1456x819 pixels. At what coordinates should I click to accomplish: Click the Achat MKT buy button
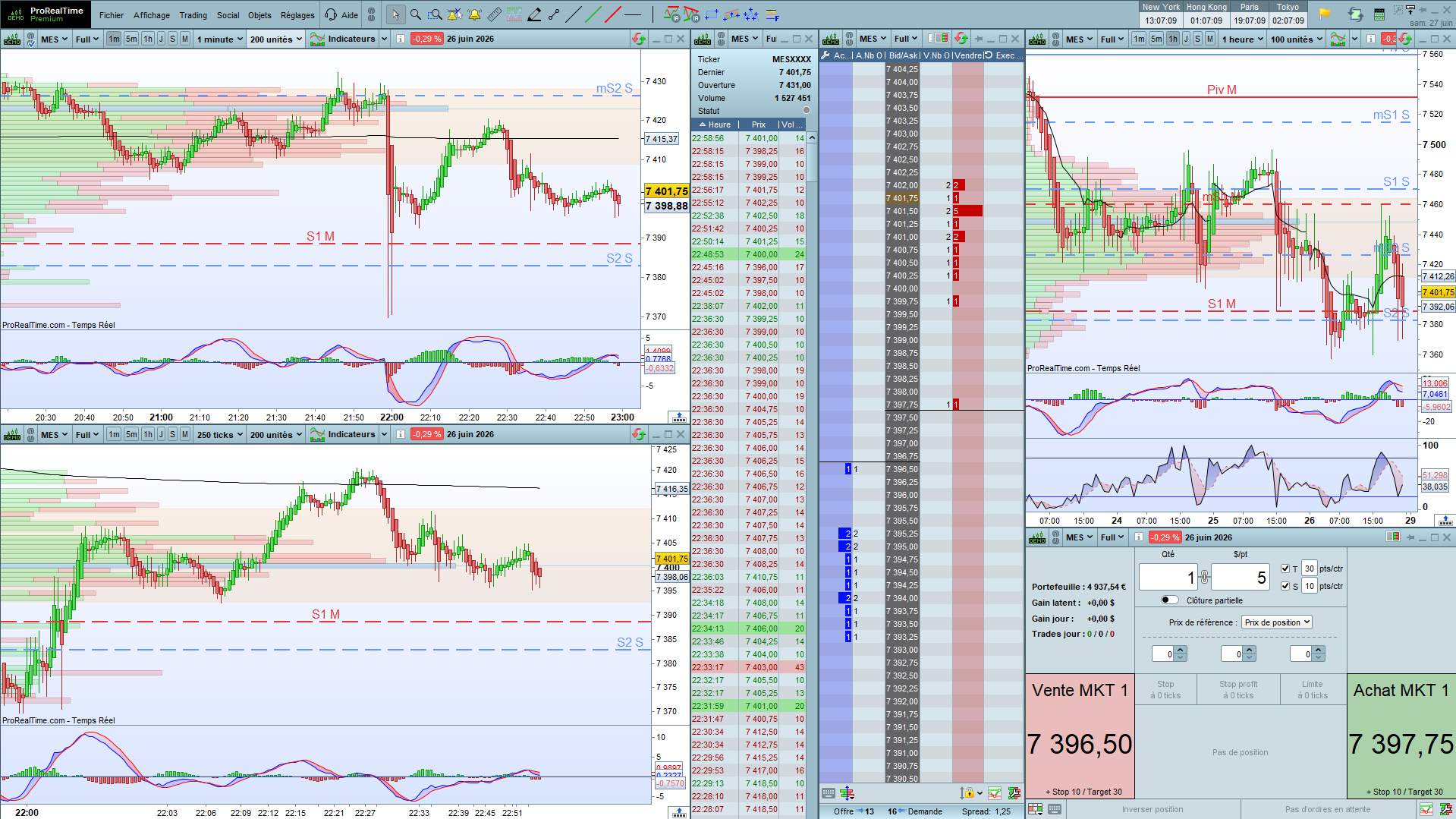click(x=1401, y=736)
